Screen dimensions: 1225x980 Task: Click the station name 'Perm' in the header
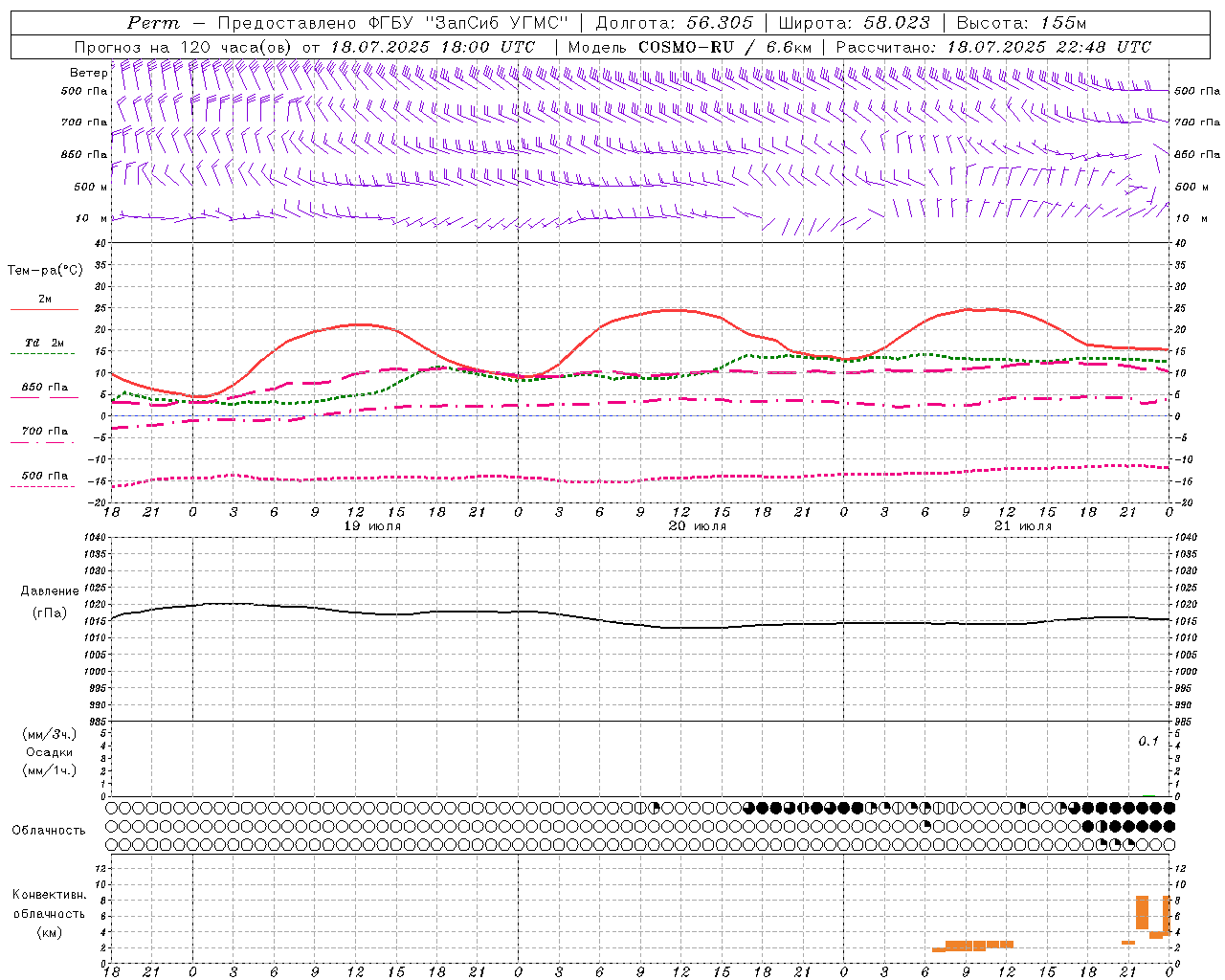153,23
